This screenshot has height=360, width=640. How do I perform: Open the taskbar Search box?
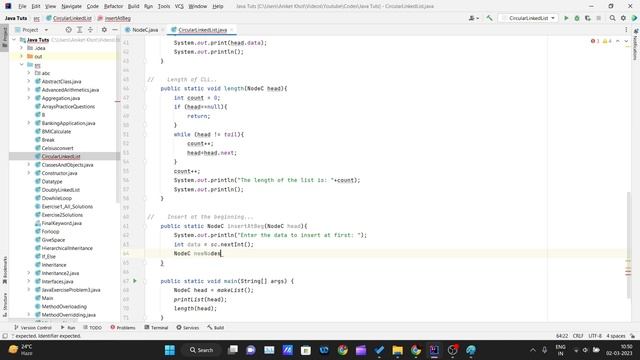[202, 350]
